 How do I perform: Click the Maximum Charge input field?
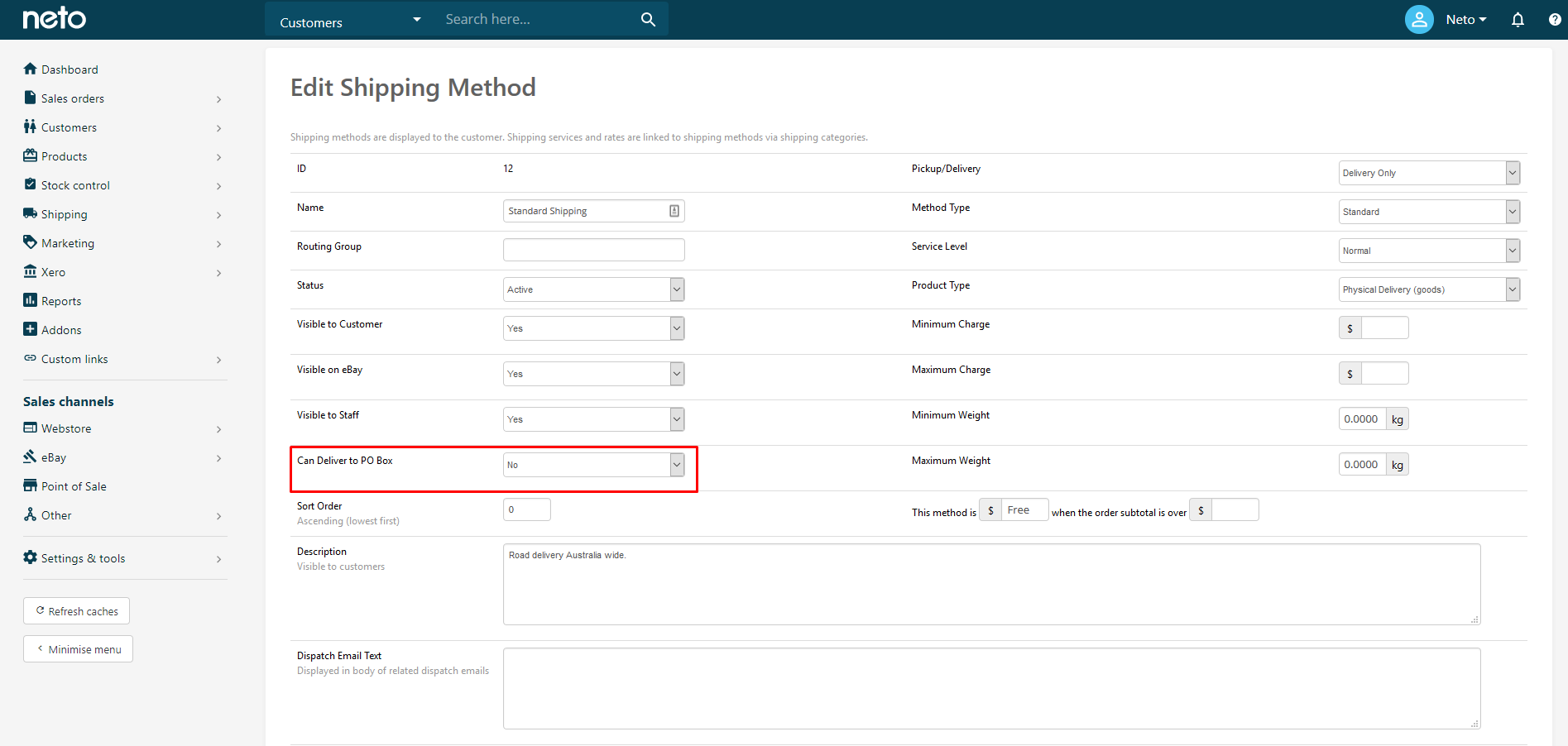pos(1384,374)
